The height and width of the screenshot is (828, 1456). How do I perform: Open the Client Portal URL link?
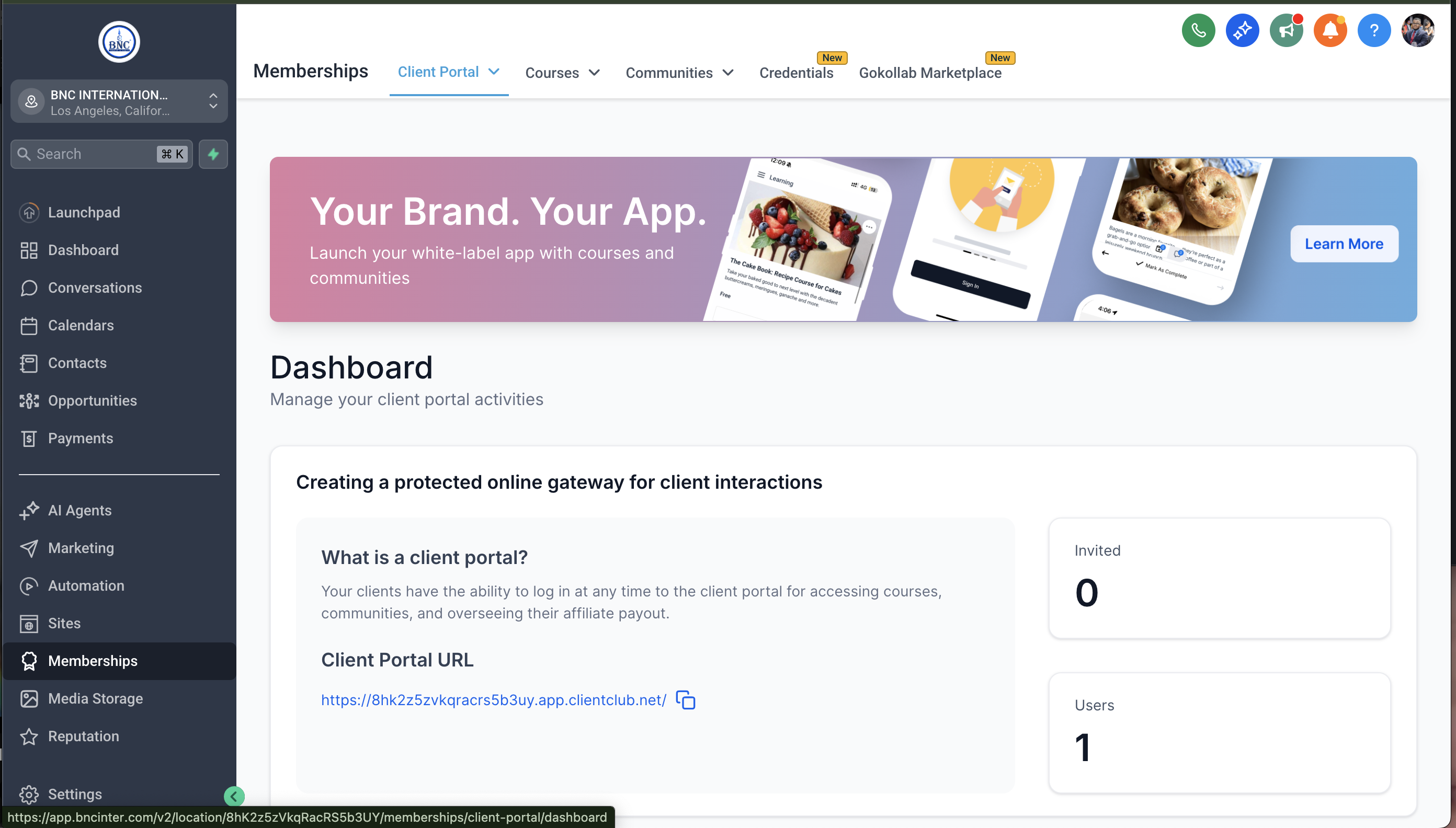(x=493, y=700)
